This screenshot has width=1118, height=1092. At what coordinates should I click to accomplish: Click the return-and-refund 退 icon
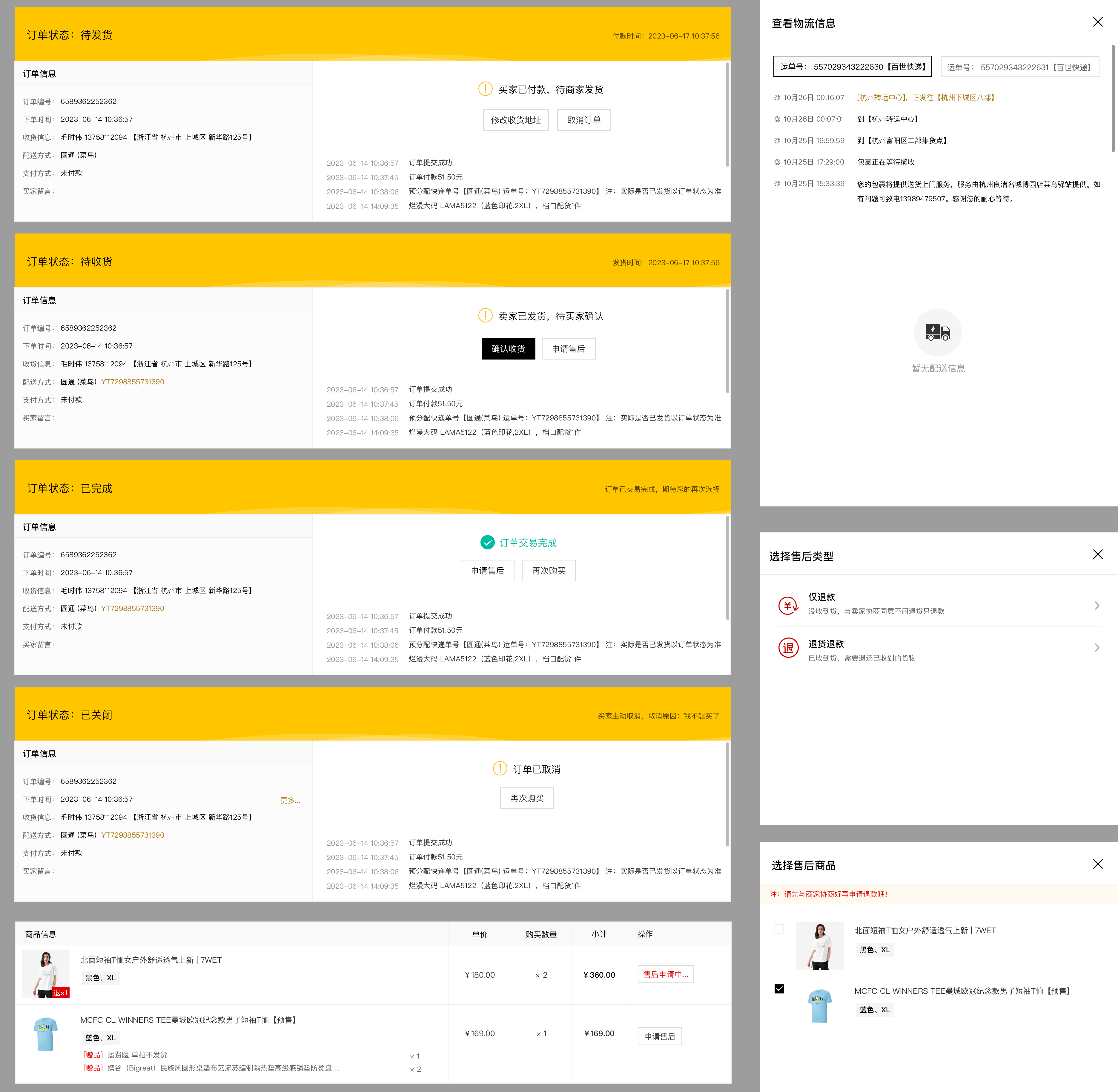[788, 647]
